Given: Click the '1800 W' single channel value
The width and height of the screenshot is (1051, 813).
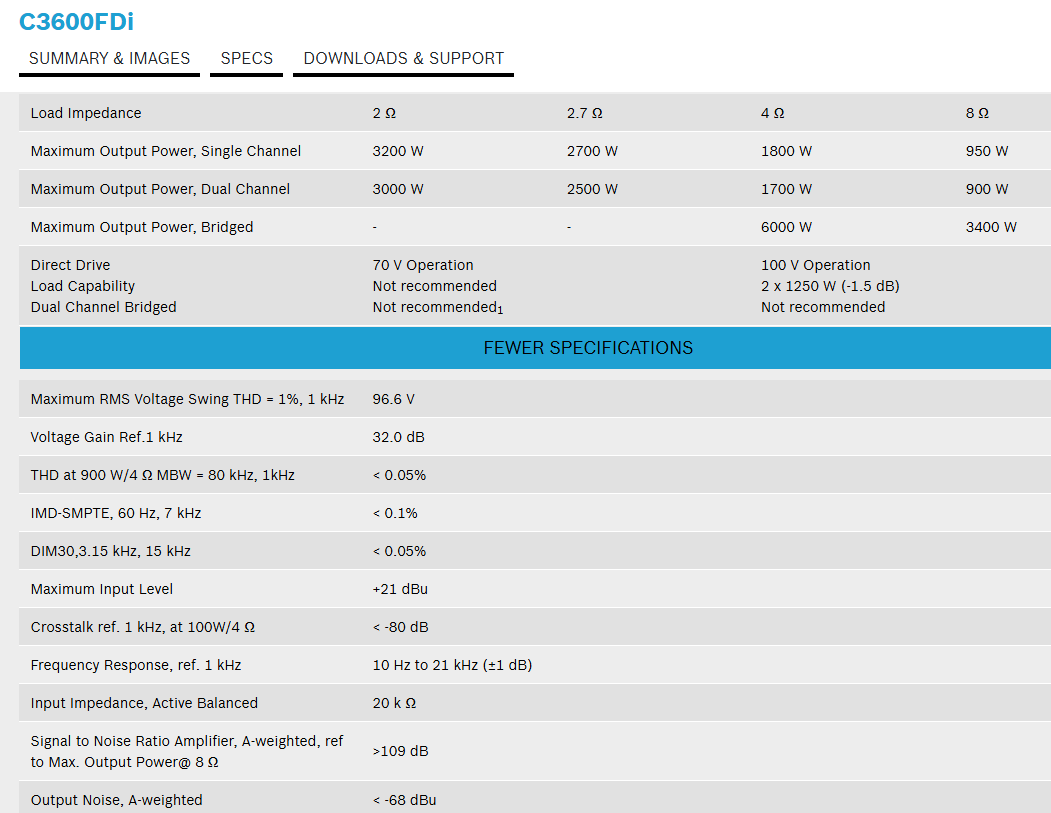Looking at the screenshot, I should pyautogui.click(x=786, y=151).
